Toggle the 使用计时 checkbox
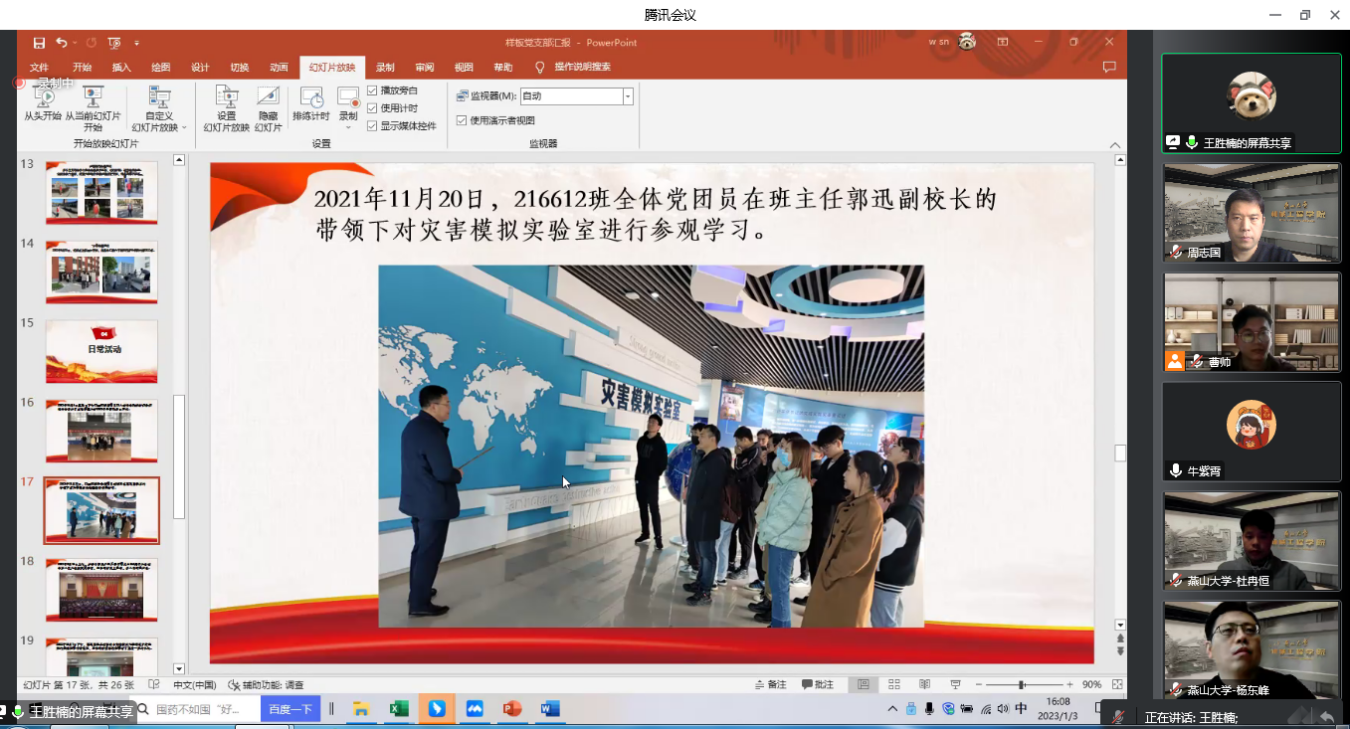This screenshot has height=729, width=1350. pyautogui.click(x=372, y=108)
